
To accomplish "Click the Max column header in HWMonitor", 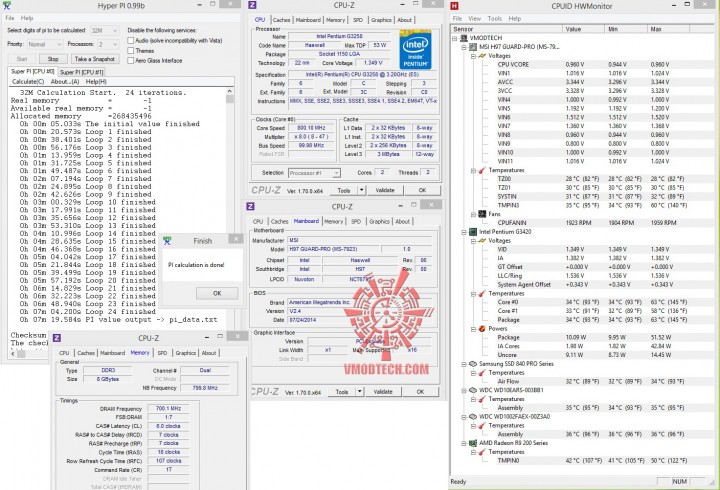I will [x=669, y=29].
